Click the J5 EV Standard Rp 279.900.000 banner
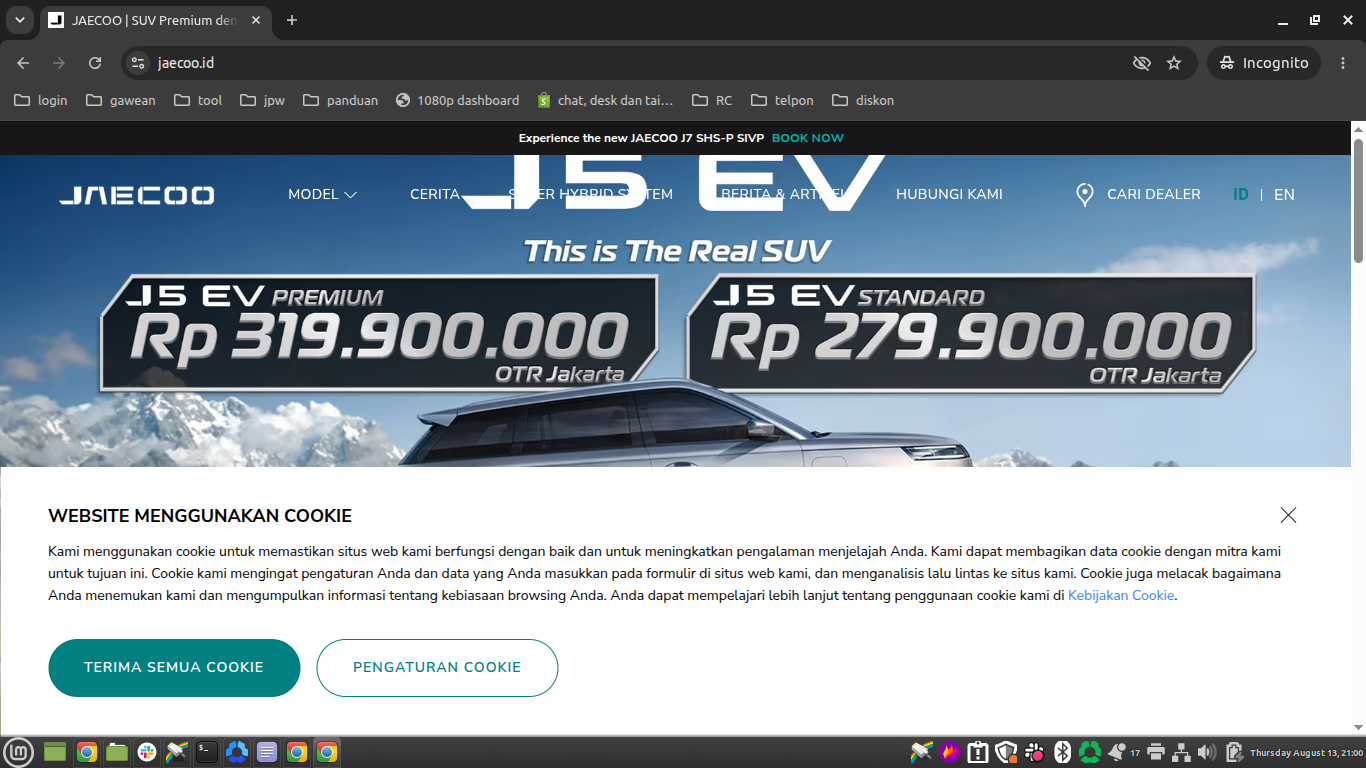Screen dimensions: 1366x768 click(971, 333)
